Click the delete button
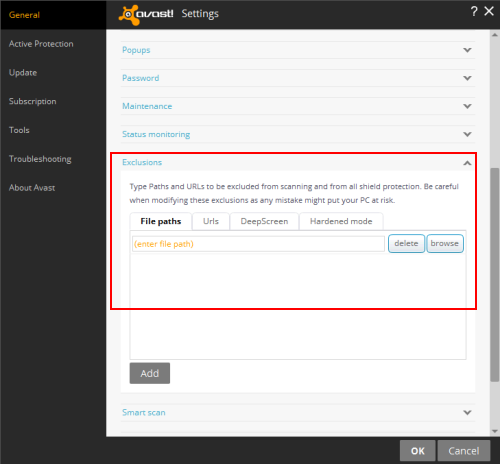 pos(406,244)
